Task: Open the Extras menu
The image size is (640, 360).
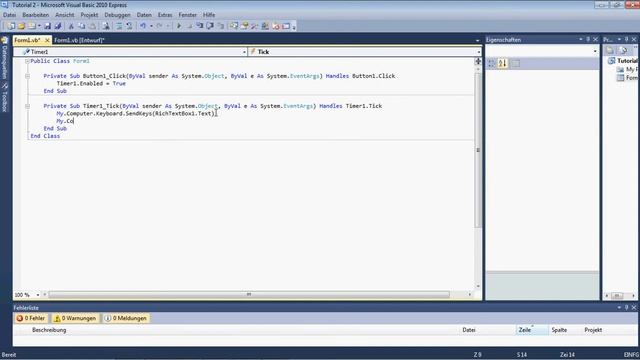Action: click(165, 15)
